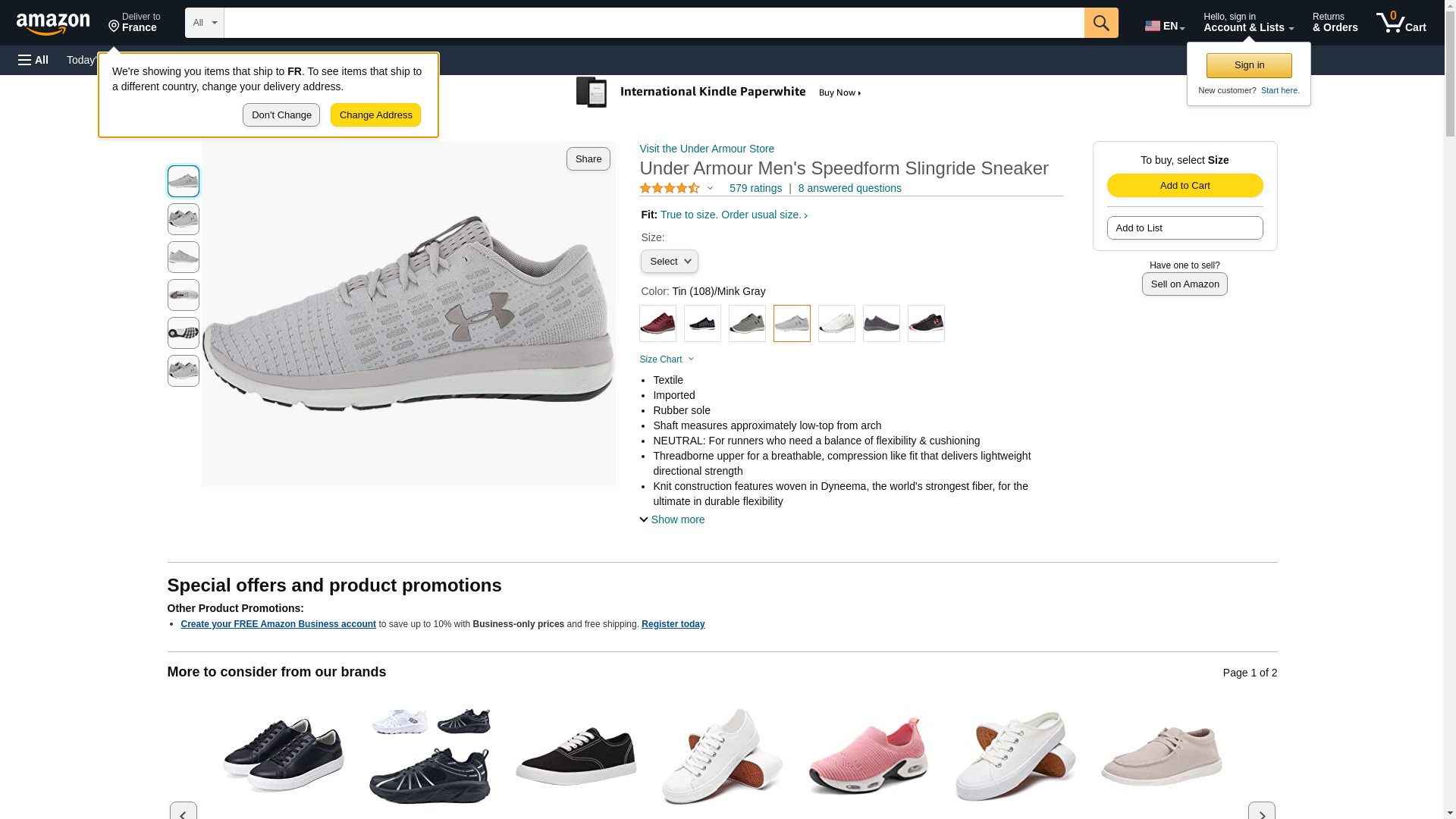Click the search magnifier button
1456x819 pixels.
tap(1101, 23)
